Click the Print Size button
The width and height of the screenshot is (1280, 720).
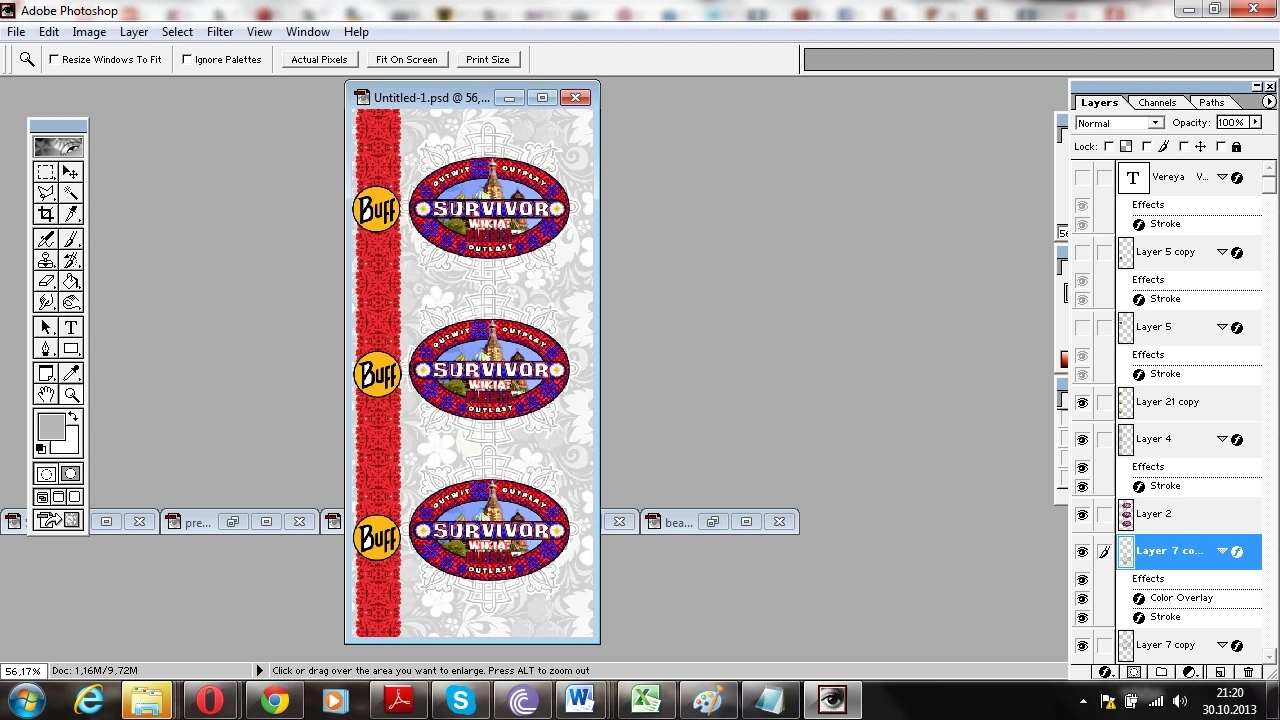pyautogui.click(x=488, y=59)
